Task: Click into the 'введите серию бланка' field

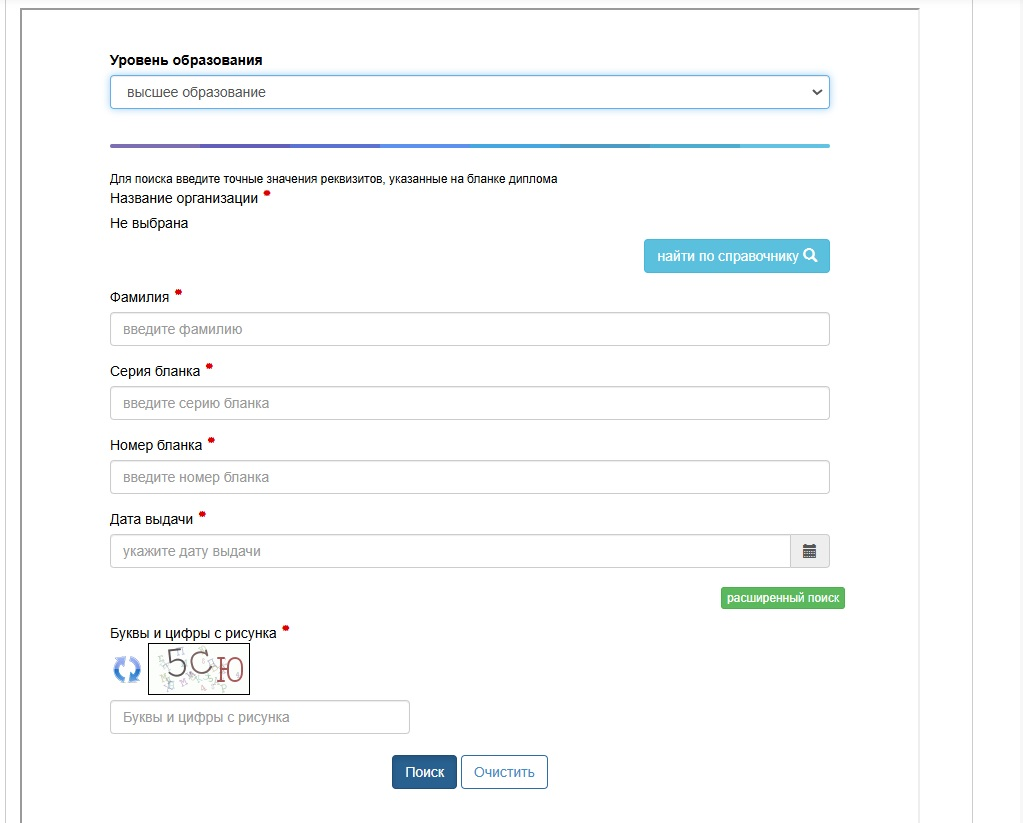Action: [x=469, y=403]
